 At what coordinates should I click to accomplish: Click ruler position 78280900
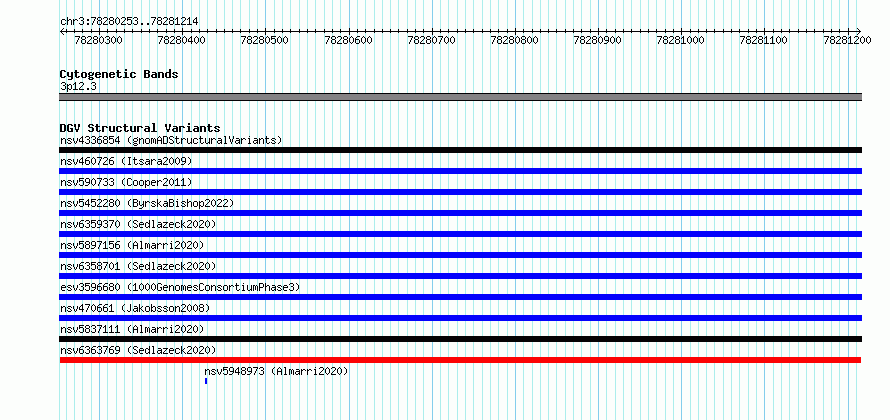pos(599,40)
